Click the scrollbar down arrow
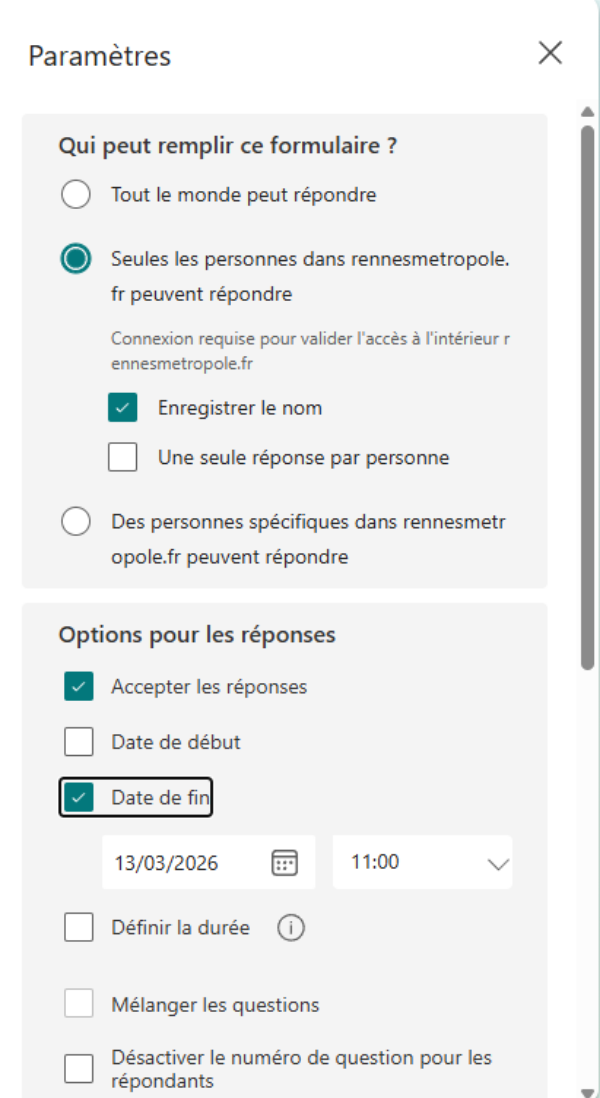This screenshot has height=1098, width=600. [588, 1090]
